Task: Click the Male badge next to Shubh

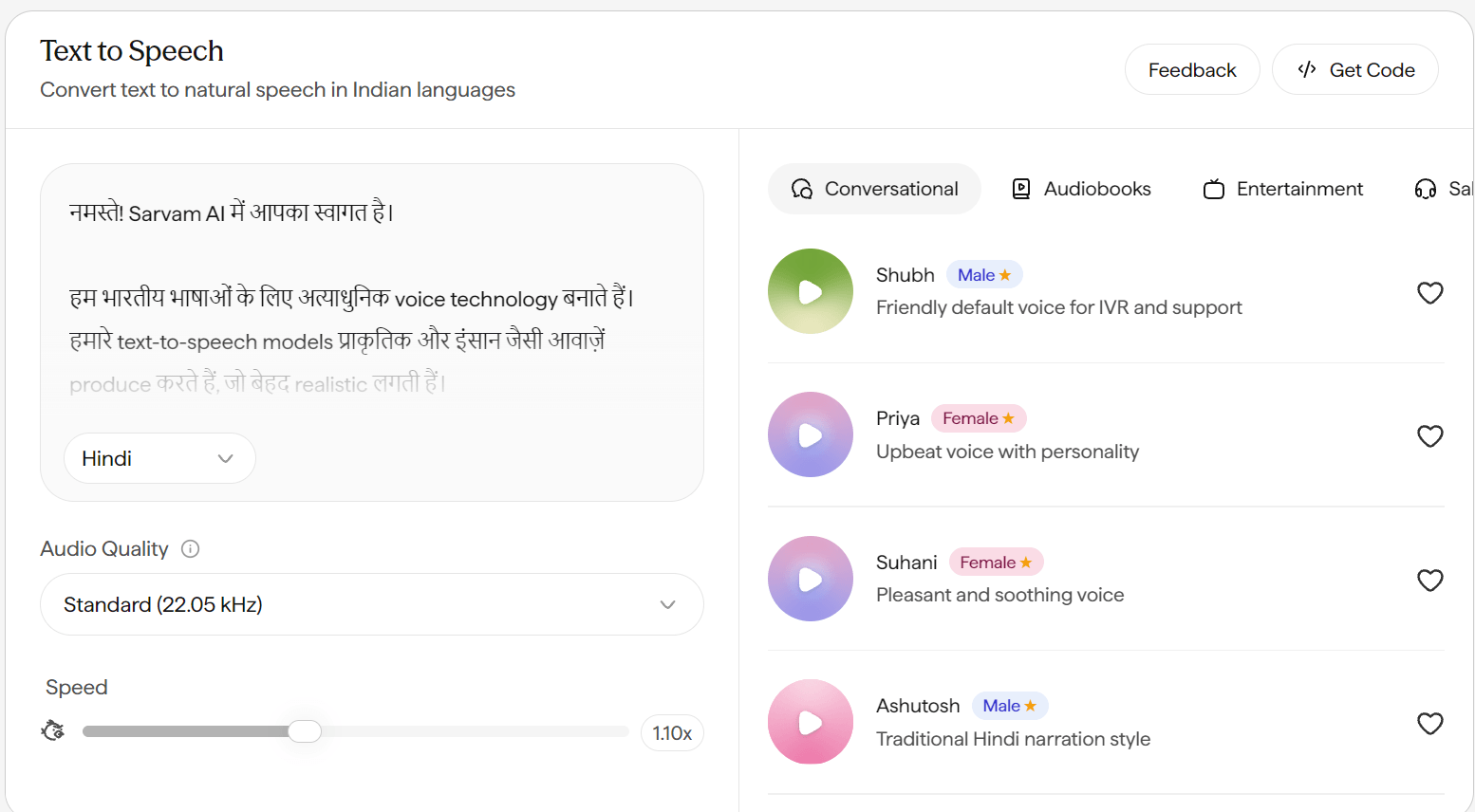Action: pyautogui.click(x=984, y=275)
